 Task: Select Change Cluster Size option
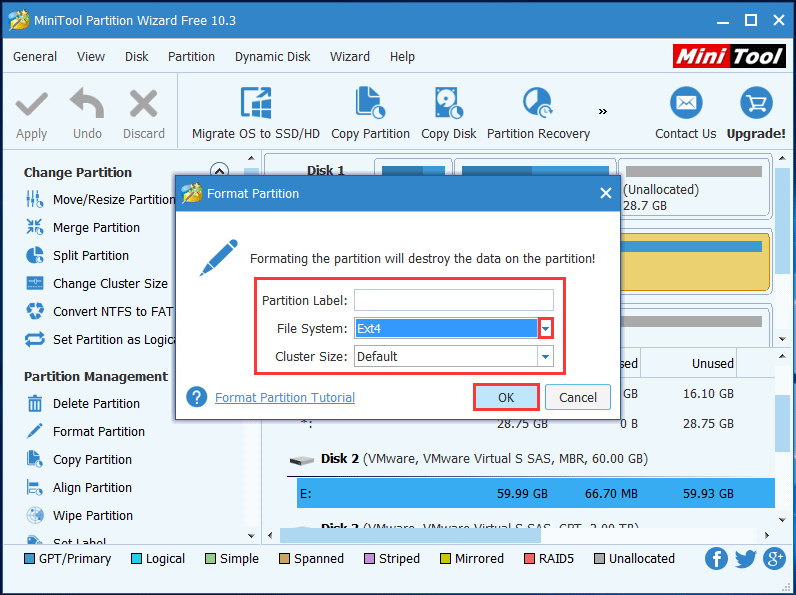click(x=96, y=283)
